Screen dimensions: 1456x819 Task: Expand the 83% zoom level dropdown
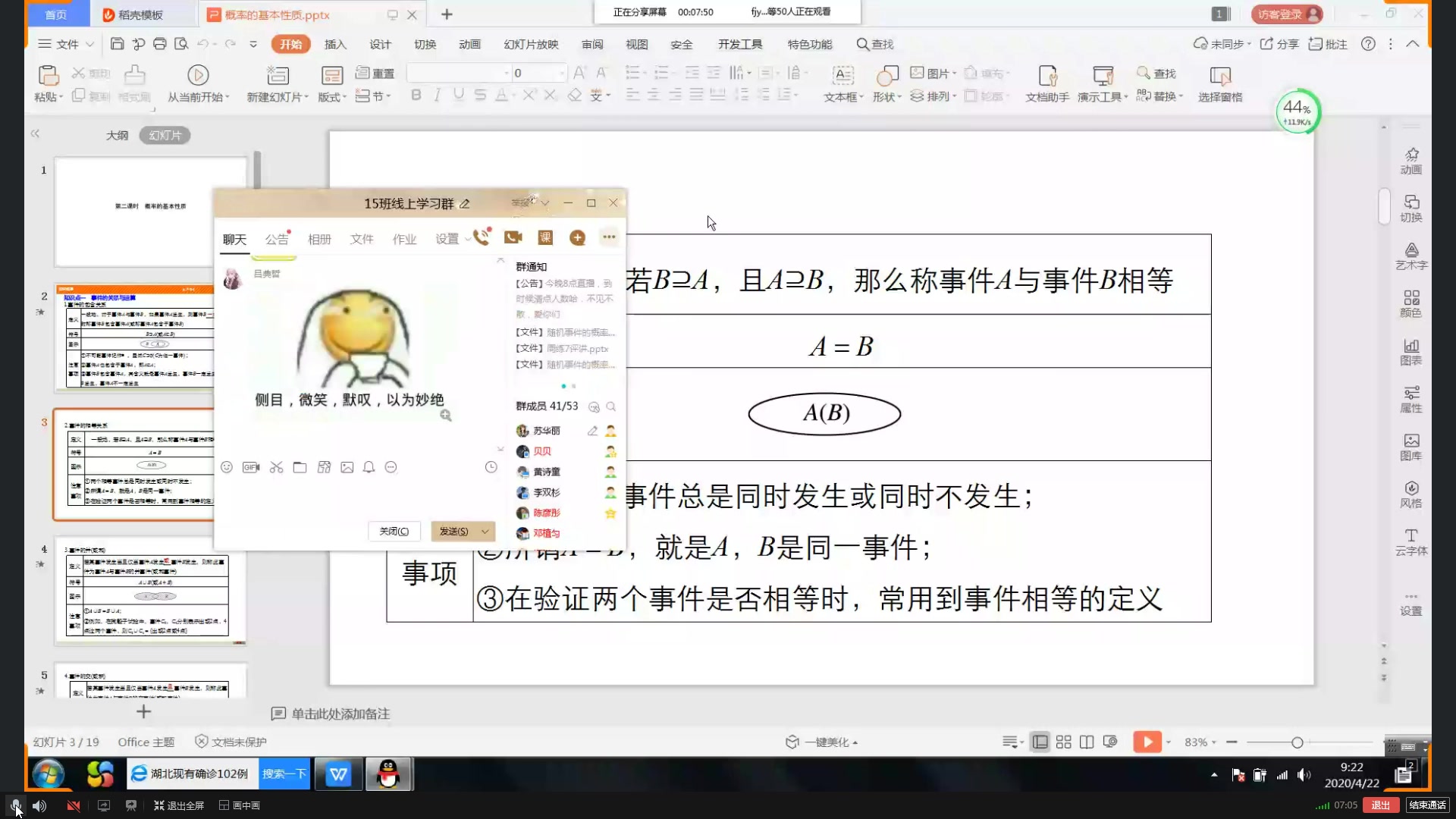pos(1211,742)
